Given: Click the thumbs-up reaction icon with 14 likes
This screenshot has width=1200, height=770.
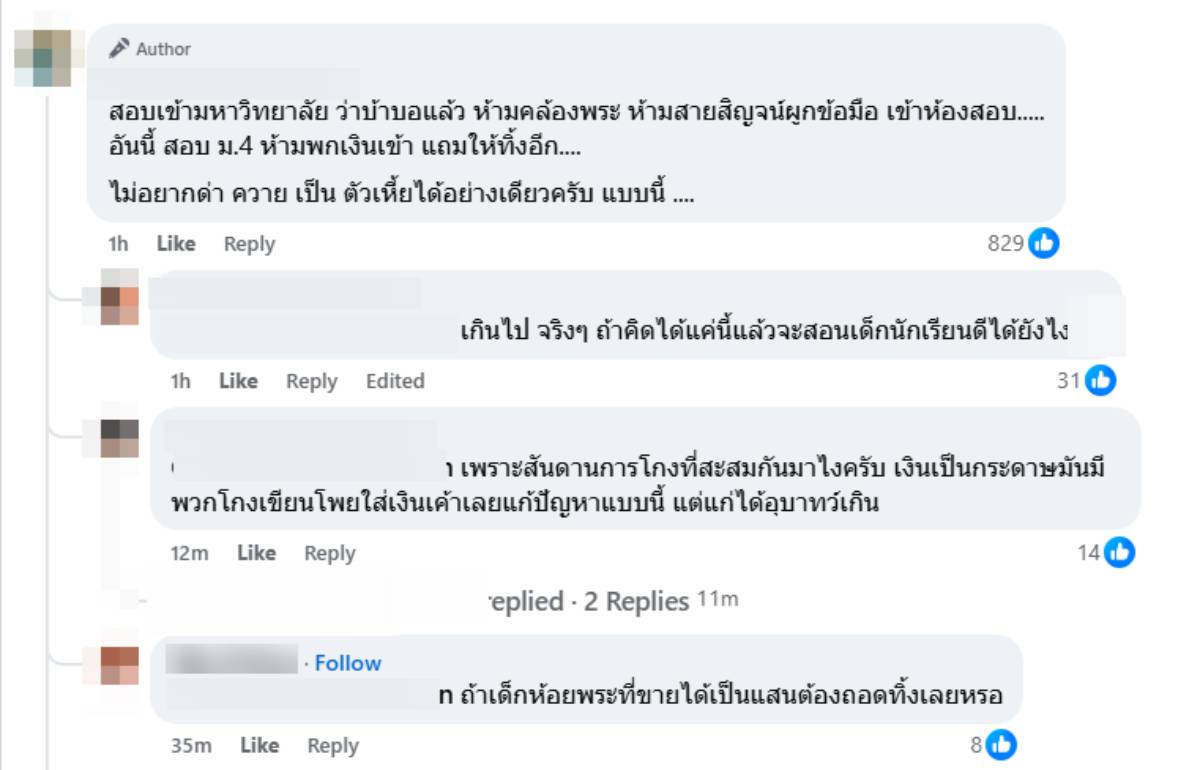Looking at the screenshot, I should 1118,551.
